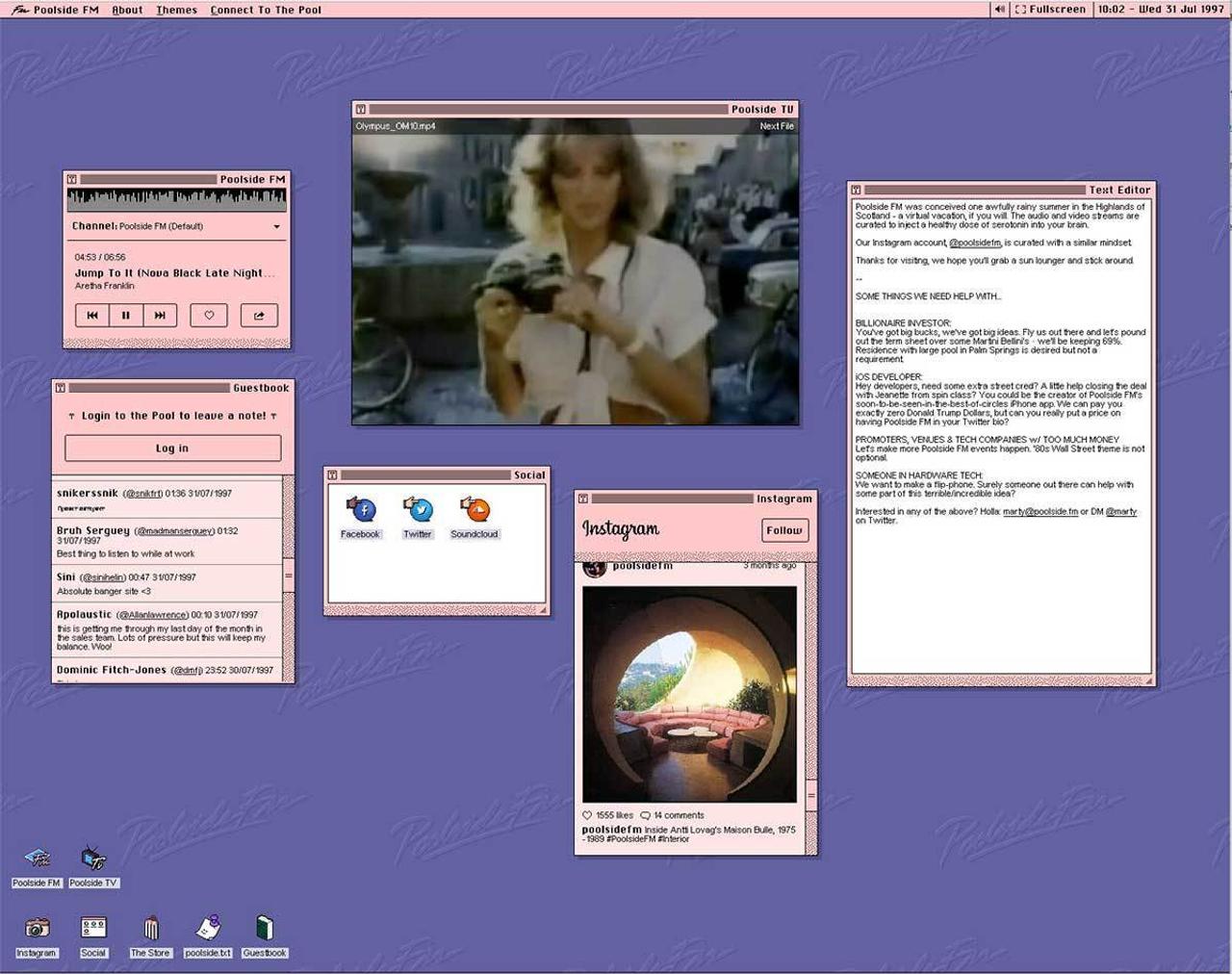Open the @madmanserguey link in Guestbook
Image resolution: width=1232 pixels, height=974 pixels.
coord(173,531)
